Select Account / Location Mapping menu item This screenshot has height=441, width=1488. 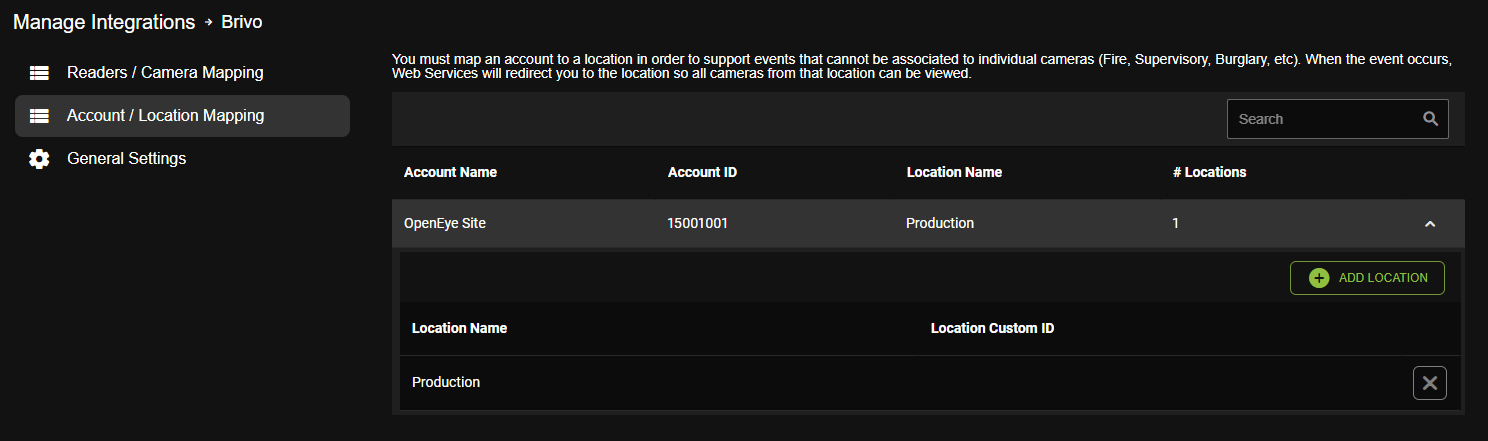tap(182, 116)
